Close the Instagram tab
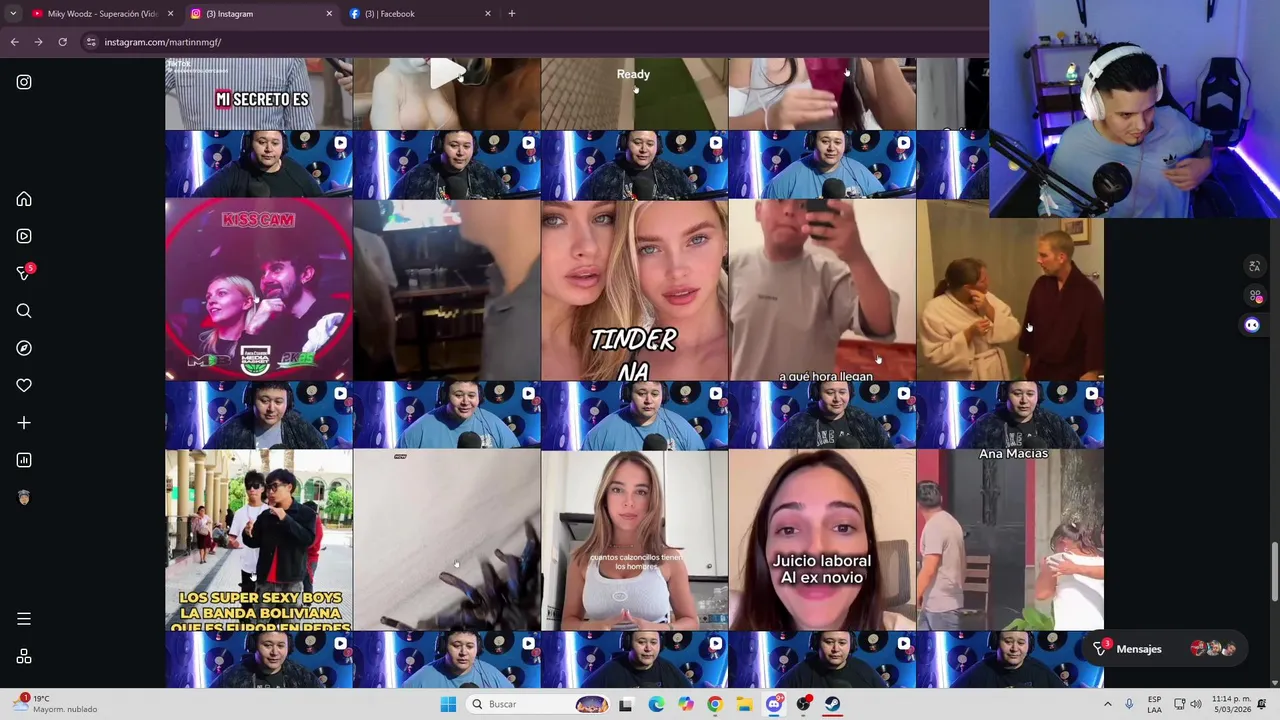This screenshot has height=720, width=1280. click(329, 13)
